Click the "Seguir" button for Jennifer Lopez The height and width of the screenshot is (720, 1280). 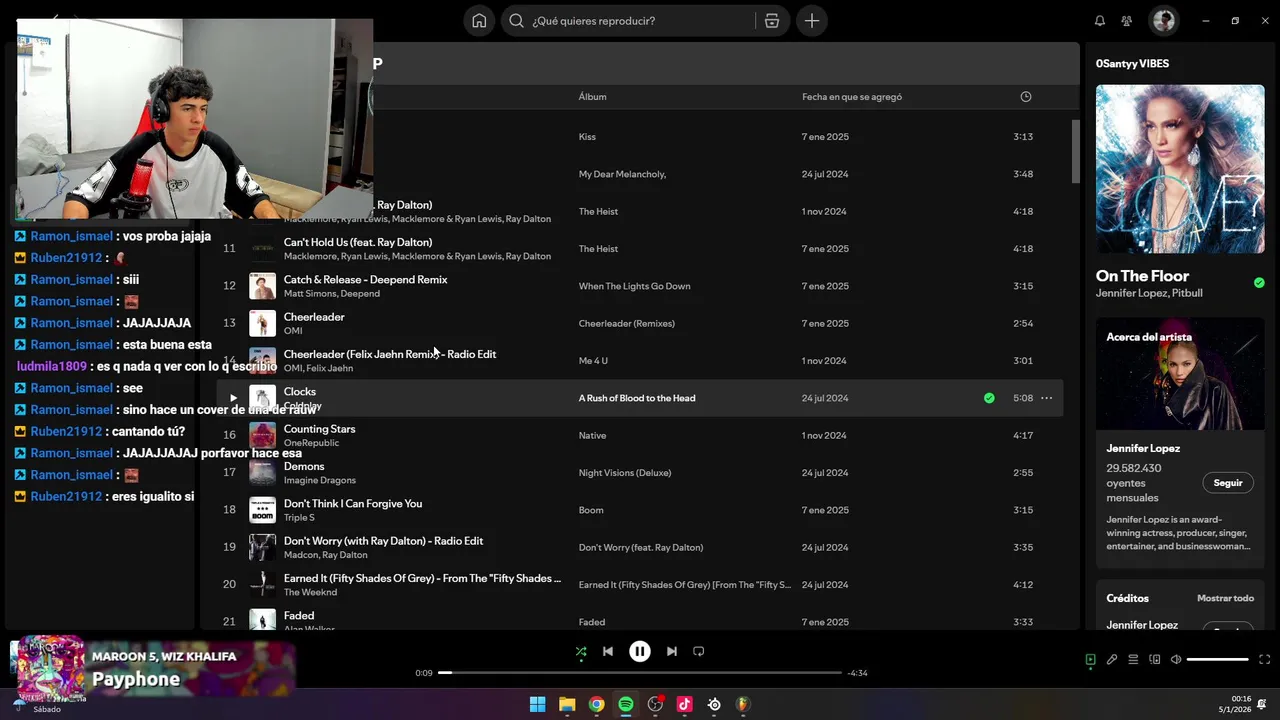tap(1228, 483)
